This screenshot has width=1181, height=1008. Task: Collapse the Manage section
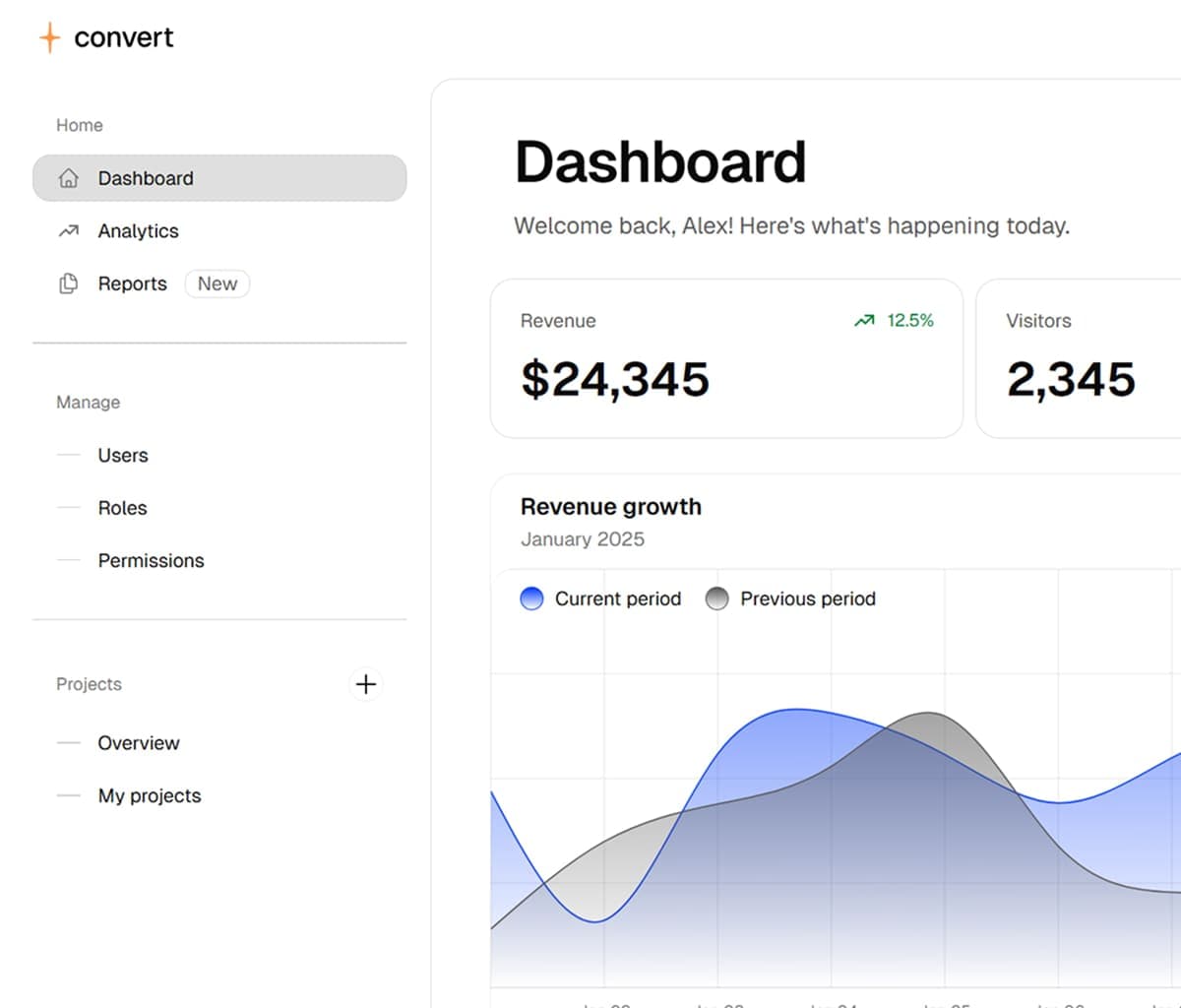88,402
